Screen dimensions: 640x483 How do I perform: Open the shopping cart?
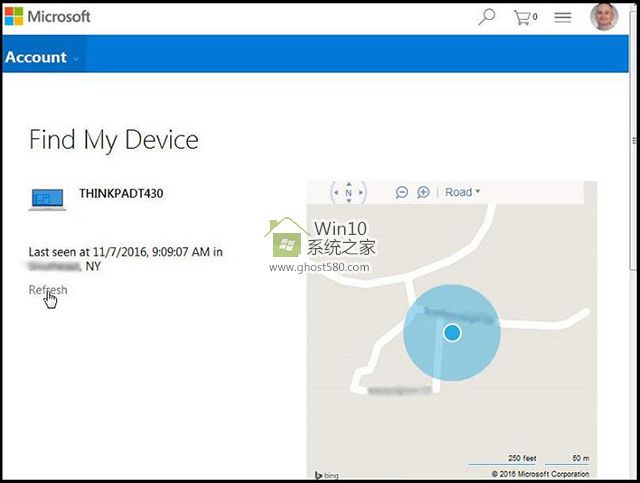(x=525, y=17)
